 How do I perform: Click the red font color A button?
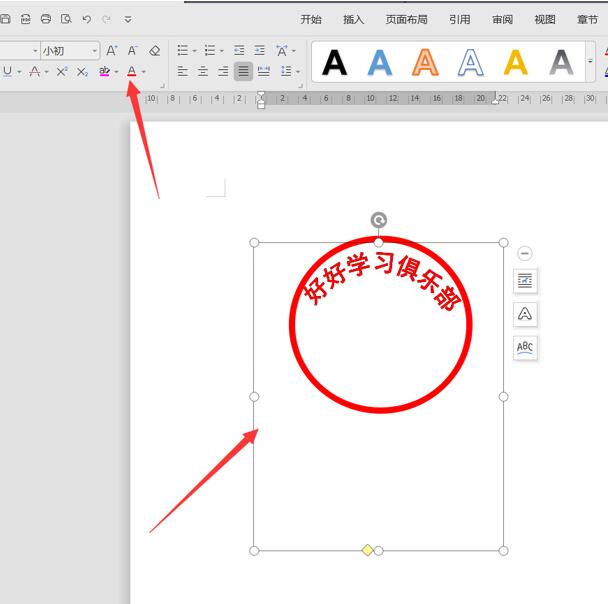132,72
